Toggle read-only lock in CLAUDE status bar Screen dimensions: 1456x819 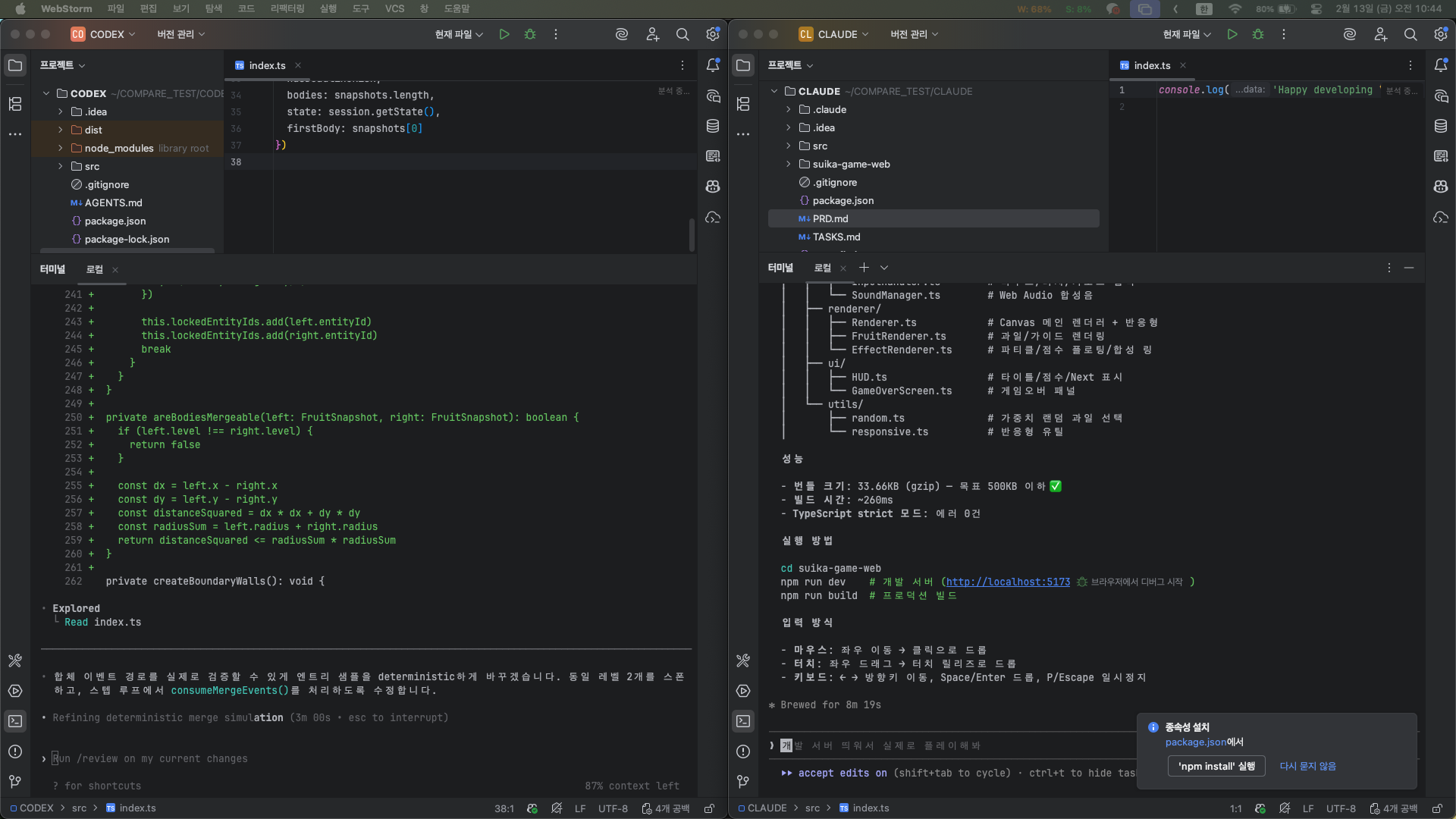click(x=1437, y=808)
